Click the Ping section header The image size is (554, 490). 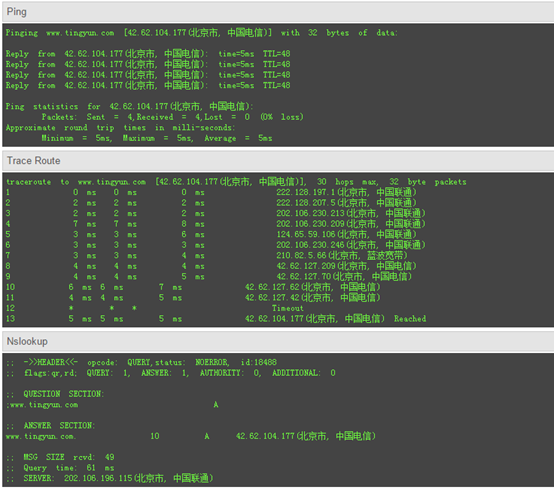pos(278,12)
